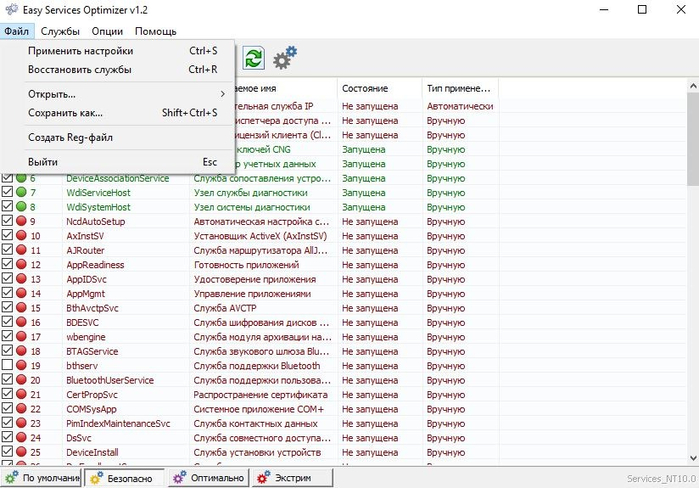Screen dimensions: 699x488
Task: Toggle checkbox for NcdAutoSetup service
Action: 7,221
